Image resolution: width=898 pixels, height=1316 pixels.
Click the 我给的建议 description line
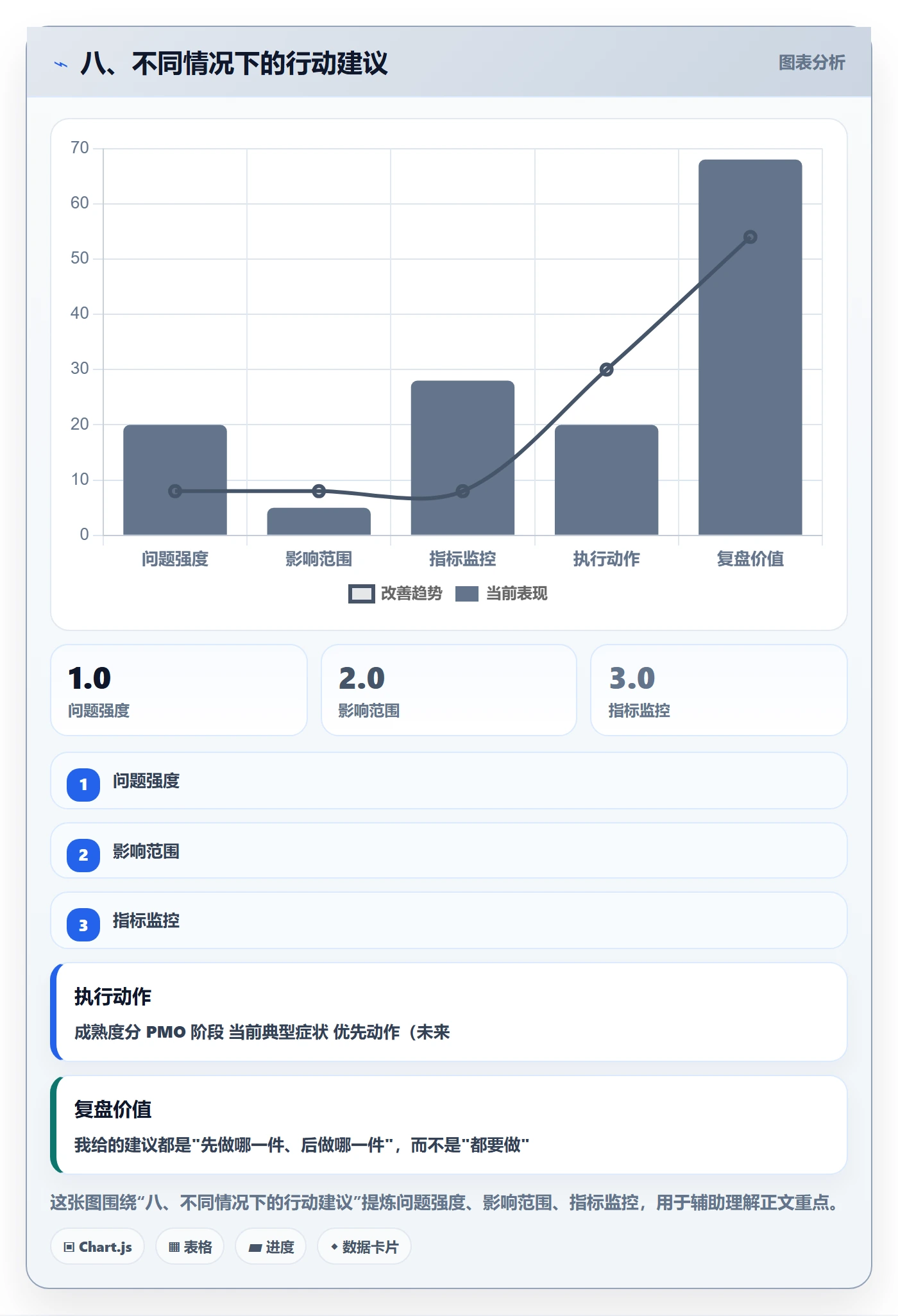(301, 1145)
